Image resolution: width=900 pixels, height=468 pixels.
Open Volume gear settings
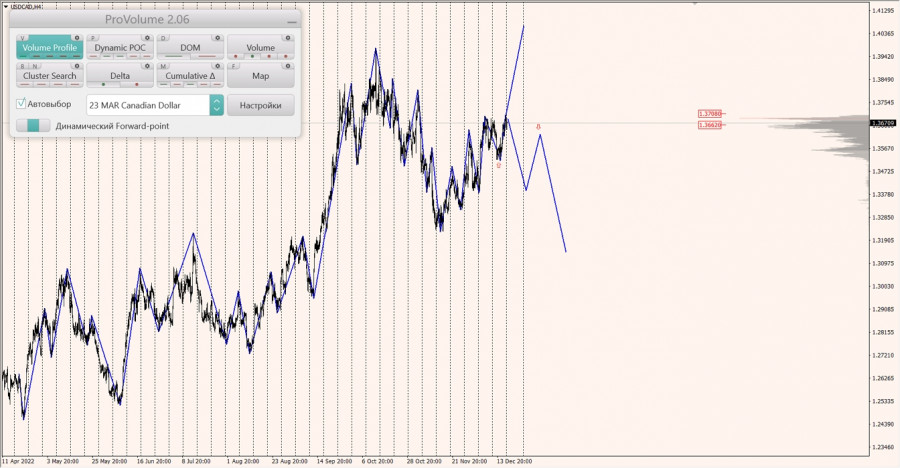tap(288, 38)
